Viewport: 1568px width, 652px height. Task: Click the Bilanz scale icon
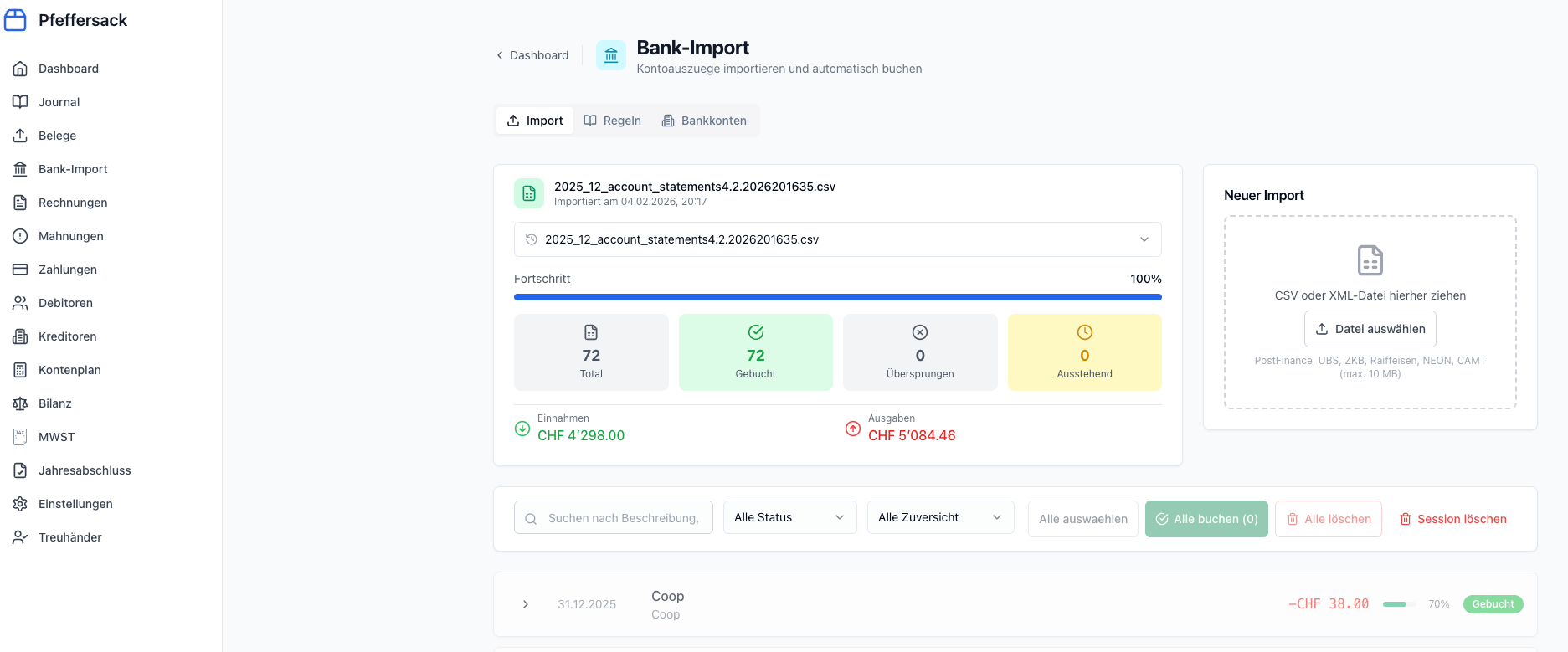pos(20,403)
